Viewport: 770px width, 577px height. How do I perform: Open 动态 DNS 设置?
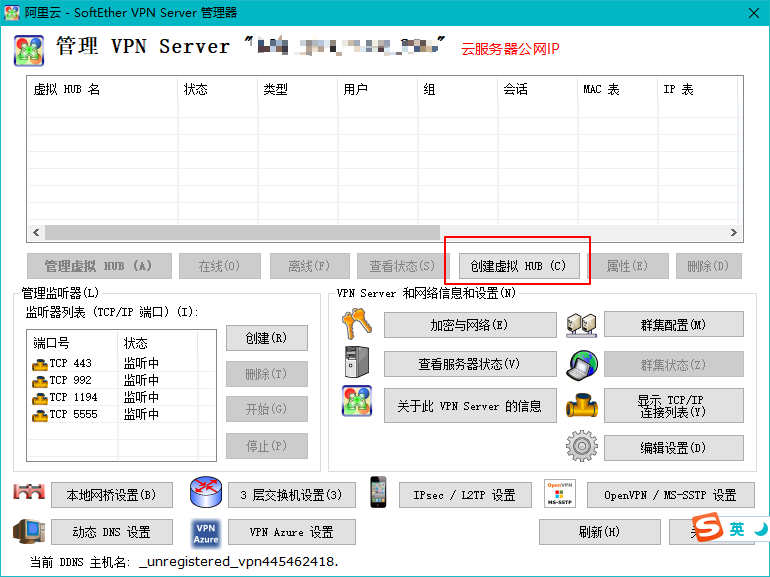(112, 532)
